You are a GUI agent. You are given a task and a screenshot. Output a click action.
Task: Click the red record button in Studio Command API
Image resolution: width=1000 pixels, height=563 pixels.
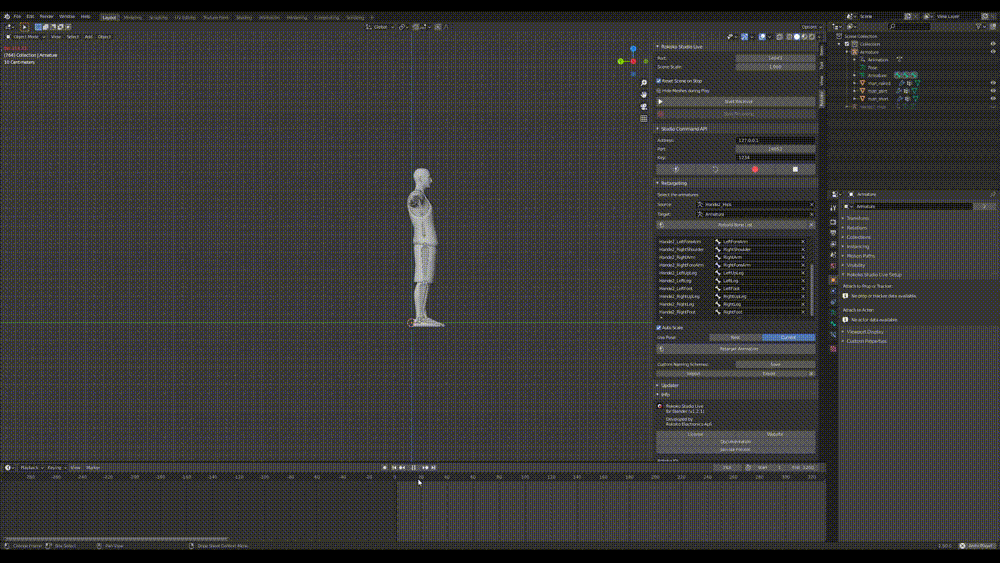coord(755,170)
